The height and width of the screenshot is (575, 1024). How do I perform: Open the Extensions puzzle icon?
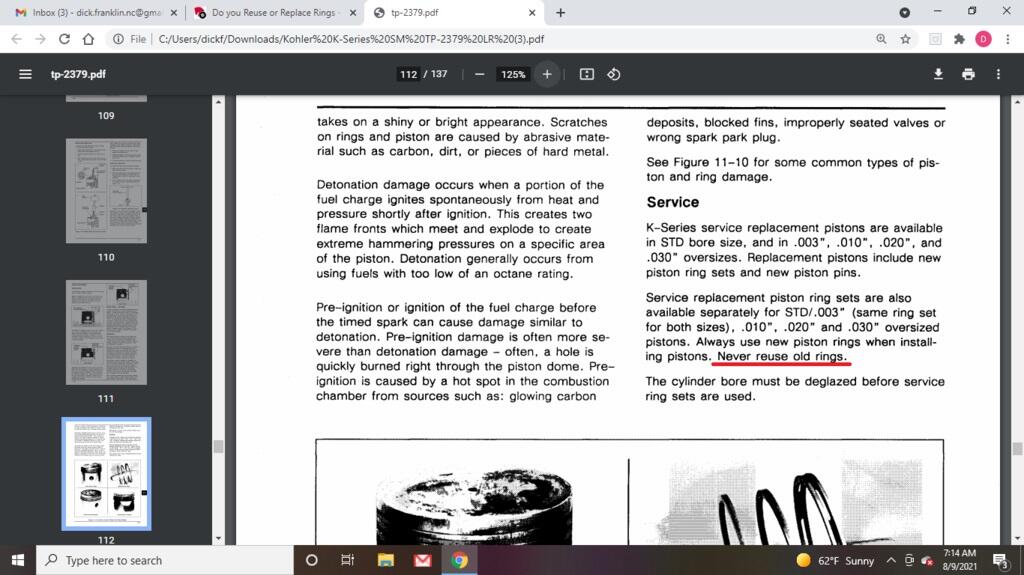pos(959,39)
